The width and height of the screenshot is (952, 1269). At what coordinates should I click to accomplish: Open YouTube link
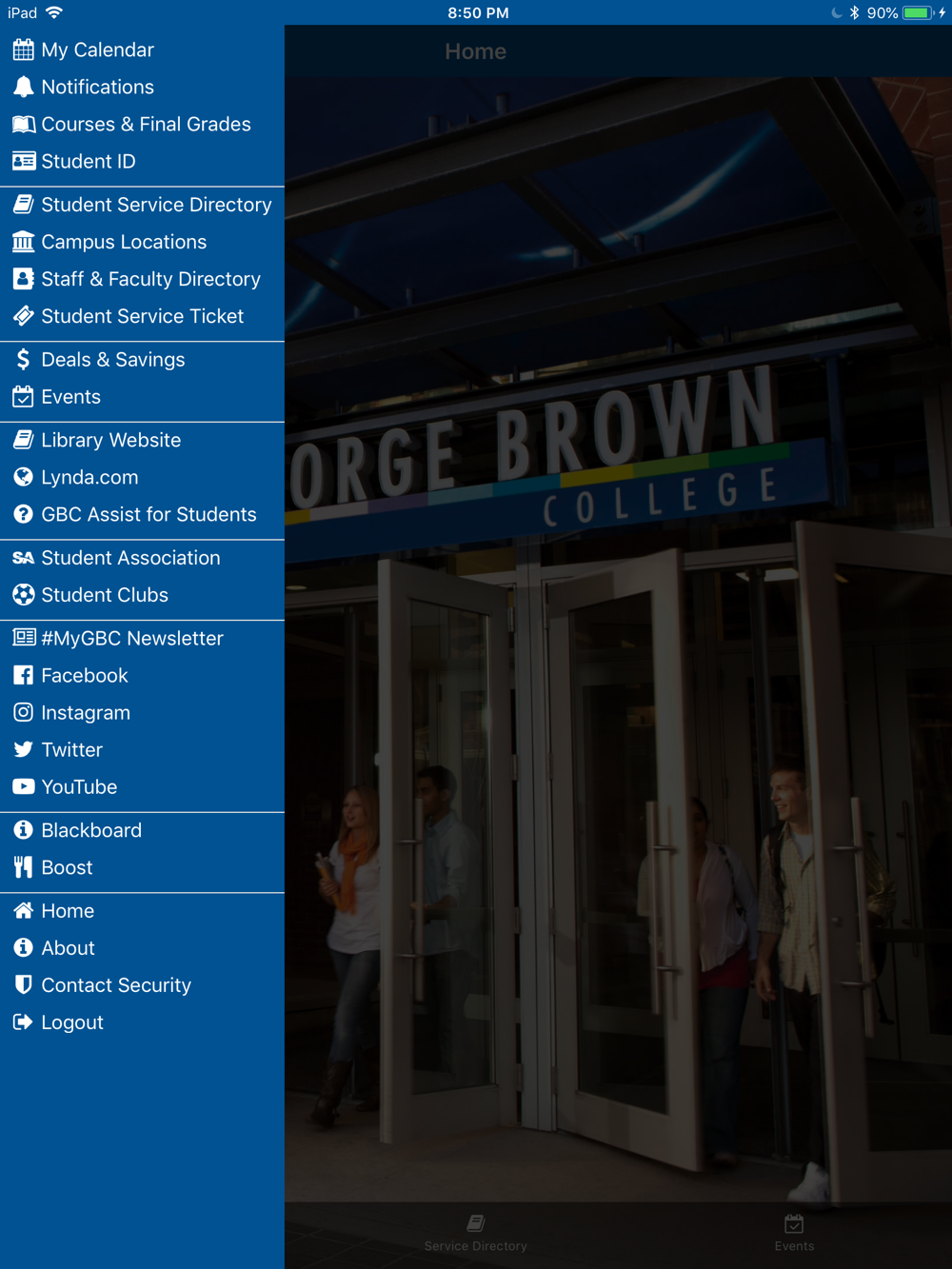pyautogui.click(x=142, y=786)
